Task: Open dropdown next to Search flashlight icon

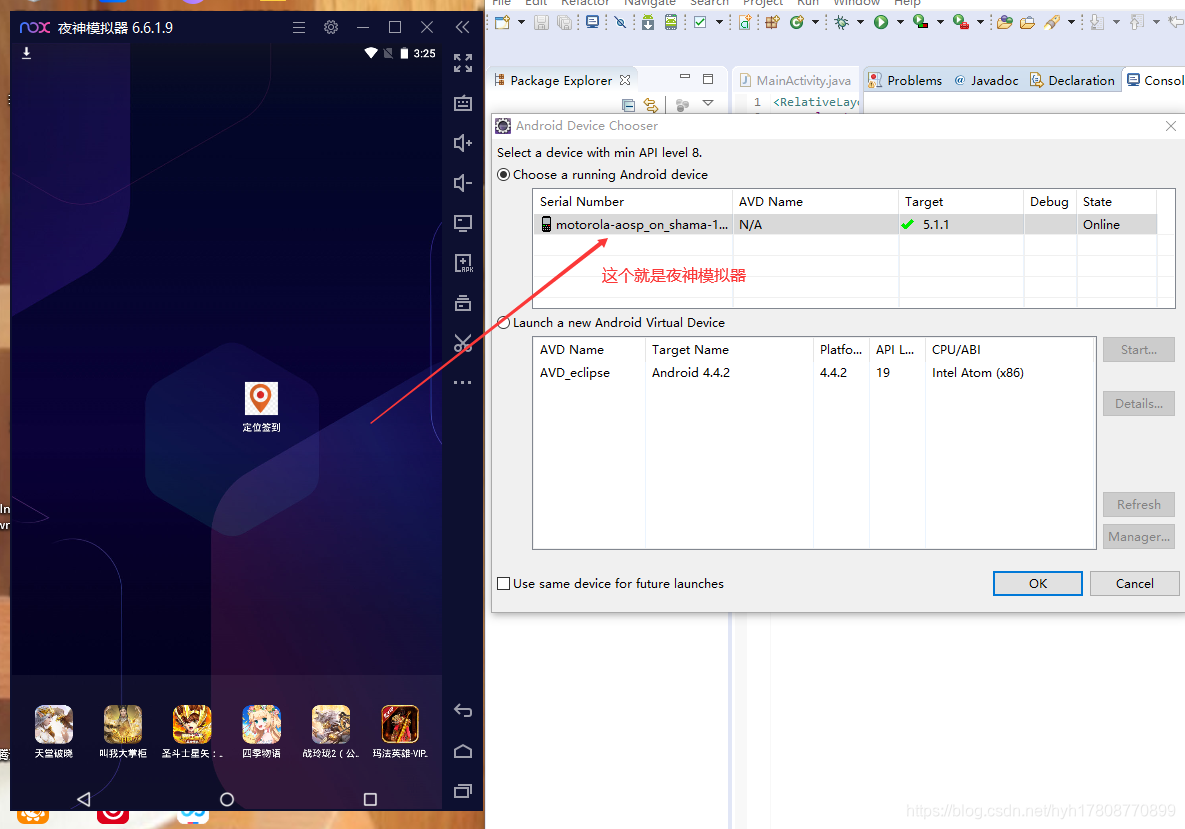Action: (1071, 22)
